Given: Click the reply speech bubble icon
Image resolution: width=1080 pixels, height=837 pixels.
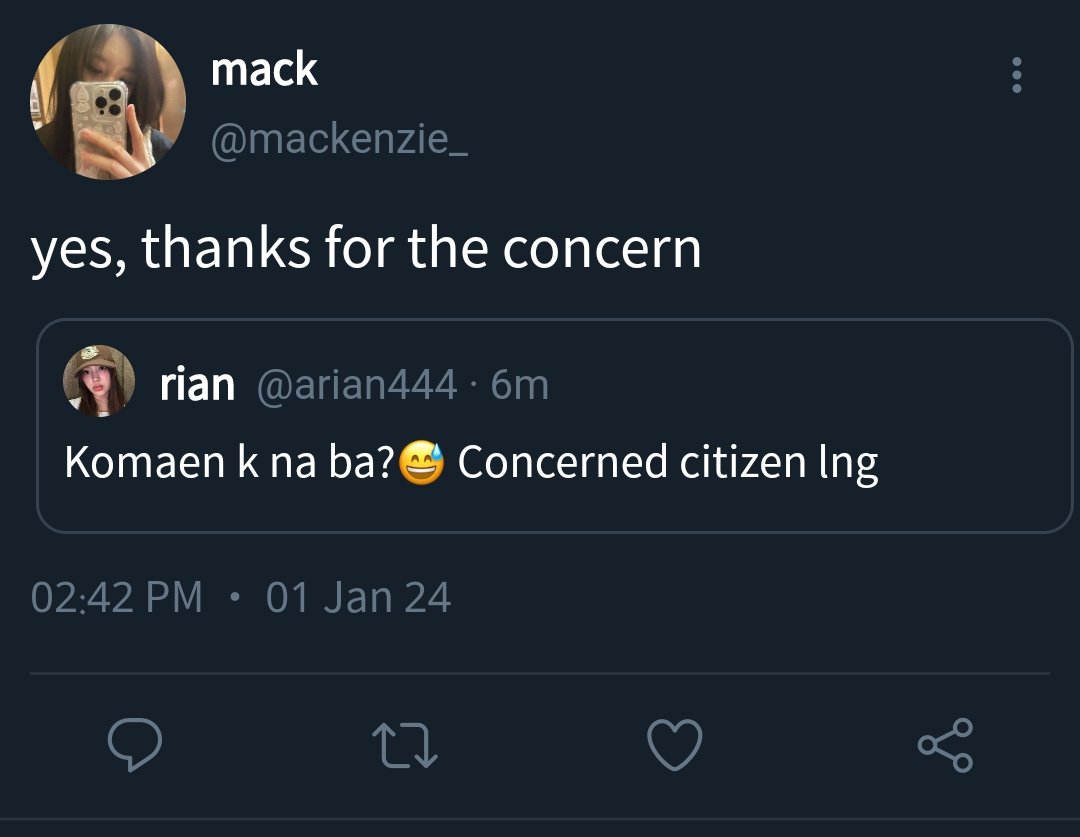Looking at the screenshot, I should click(135, 744).
